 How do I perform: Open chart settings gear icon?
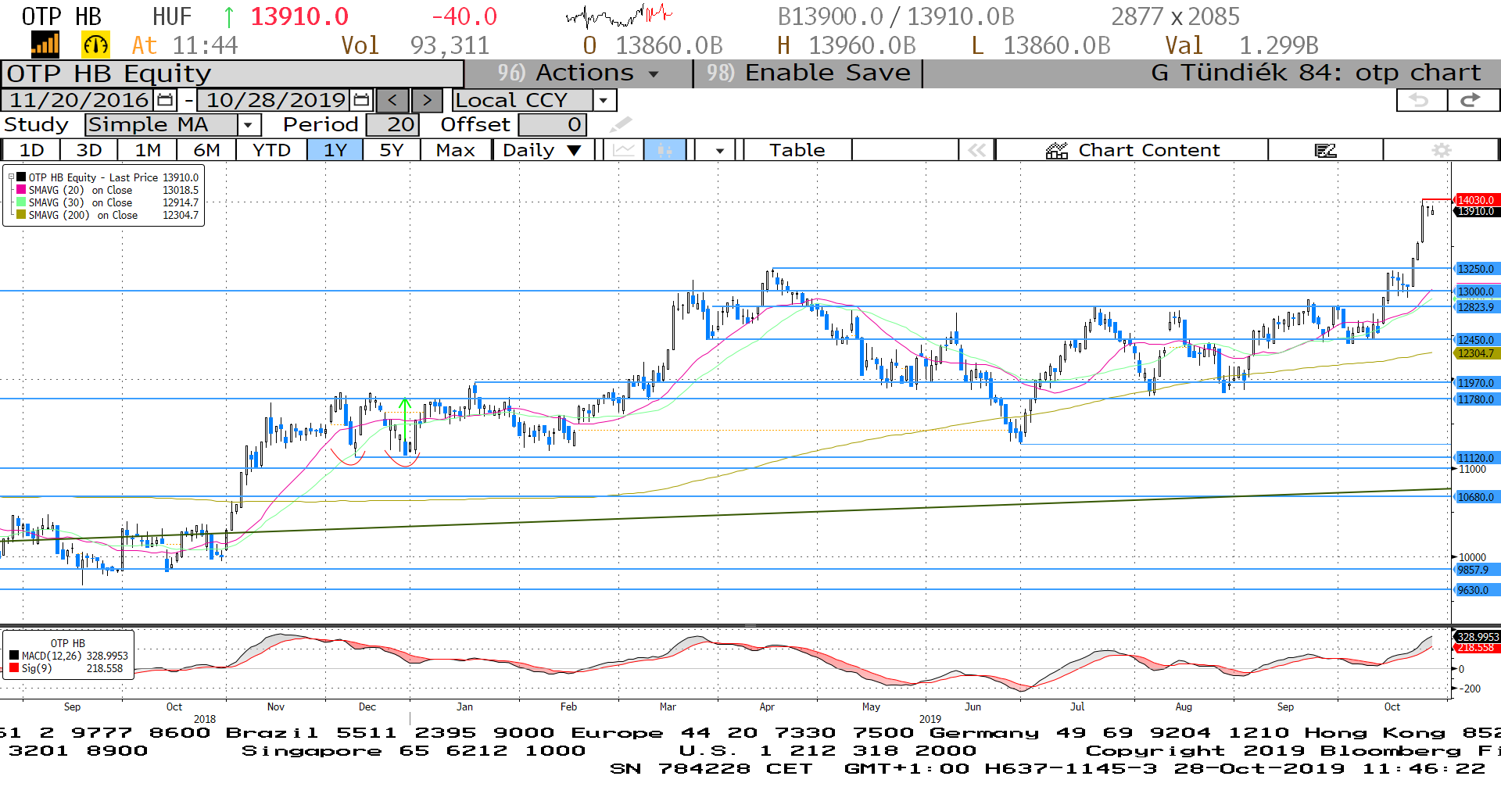1442,150
